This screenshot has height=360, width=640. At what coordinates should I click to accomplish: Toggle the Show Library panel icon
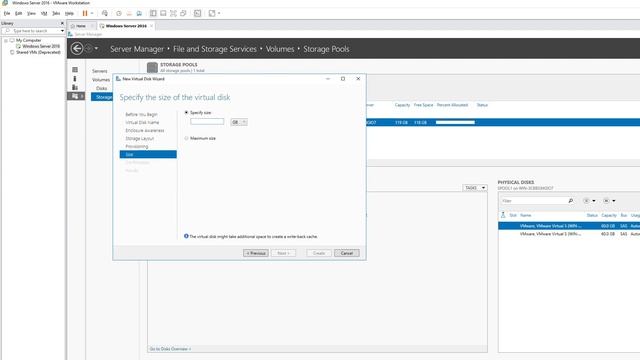point(153,13)
